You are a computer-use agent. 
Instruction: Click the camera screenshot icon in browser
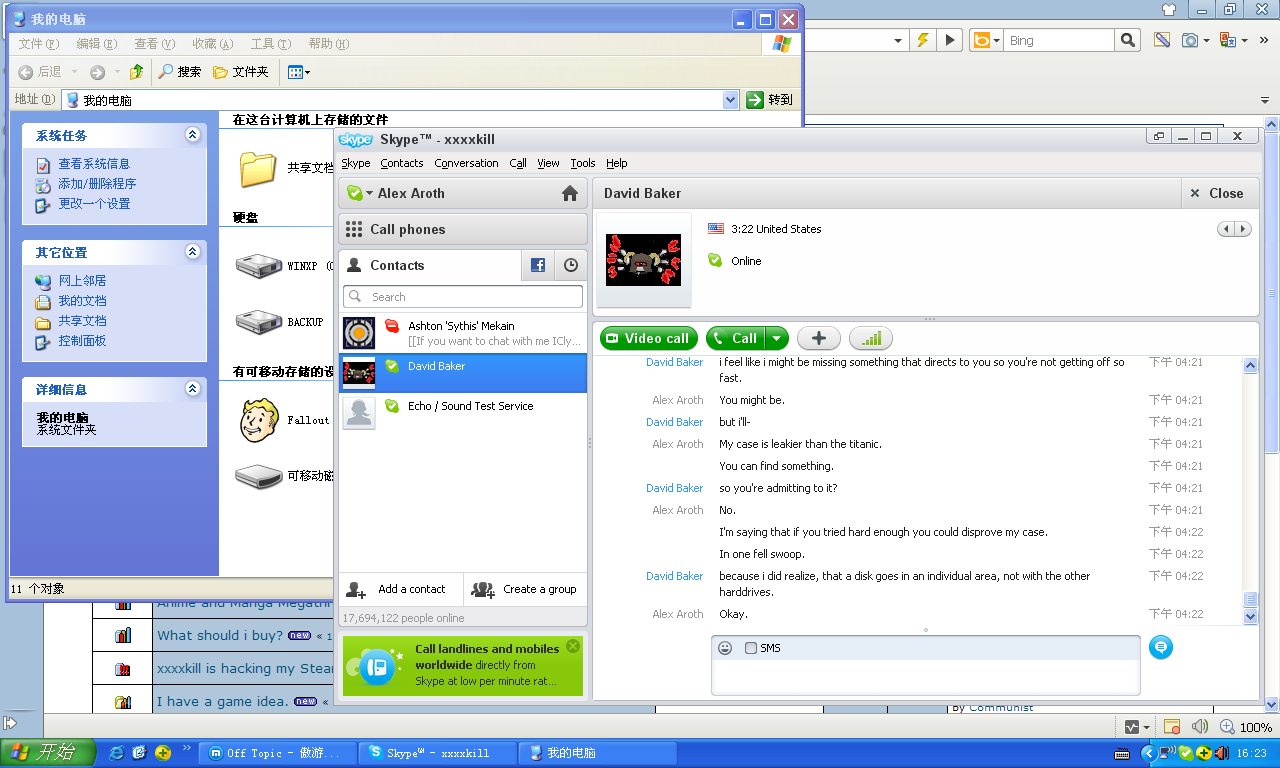pyautogui.click(x=1190, y=40)
